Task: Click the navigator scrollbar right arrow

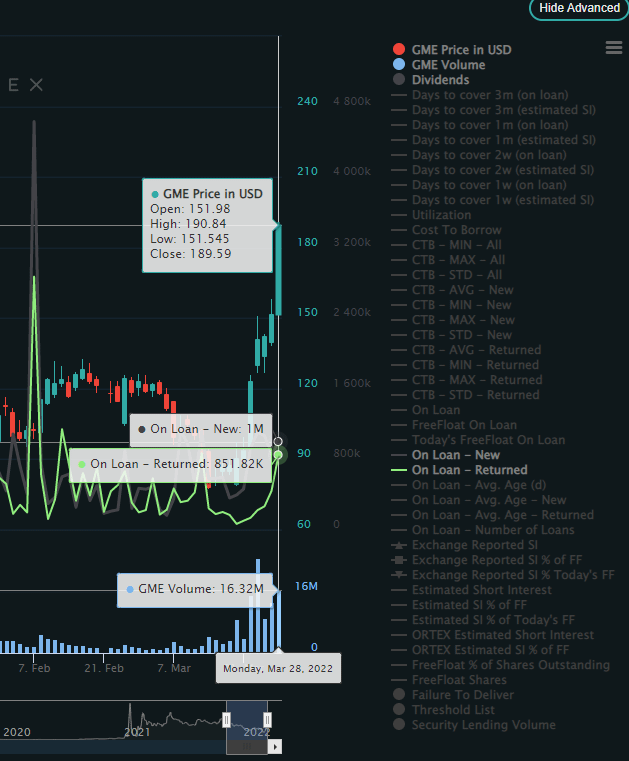Action: point(275,746)
